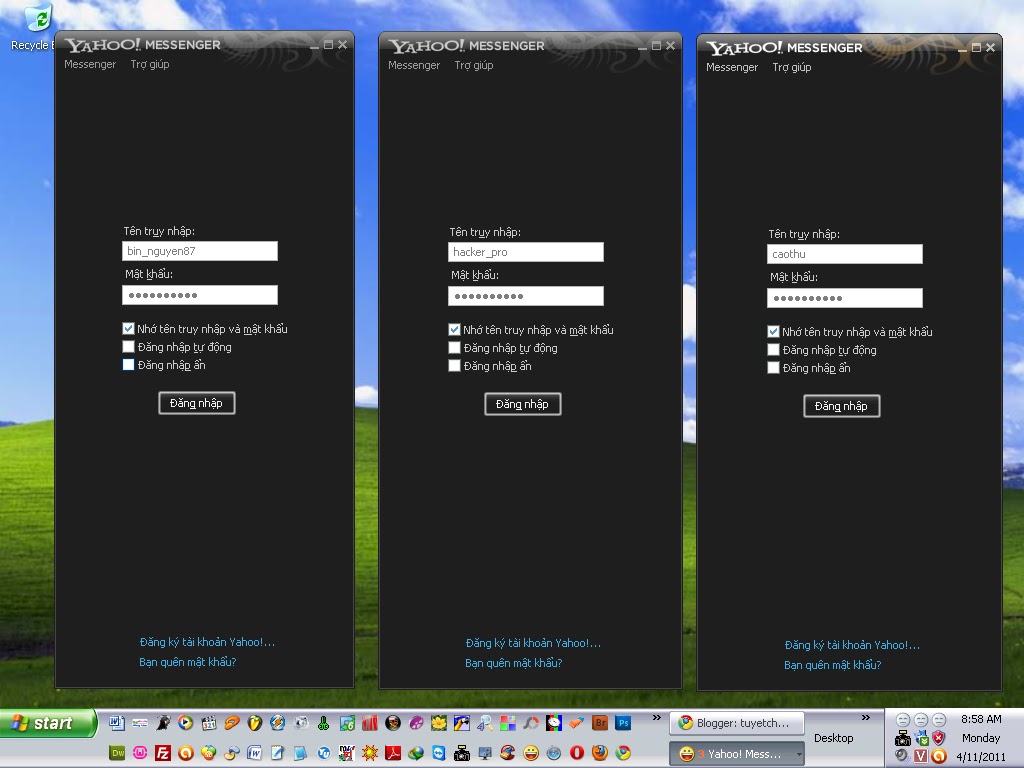Viewport: 1024px width, 768px height.
Task: Open Google Chrome quick launch icon
Action: [x=623, y=753]
